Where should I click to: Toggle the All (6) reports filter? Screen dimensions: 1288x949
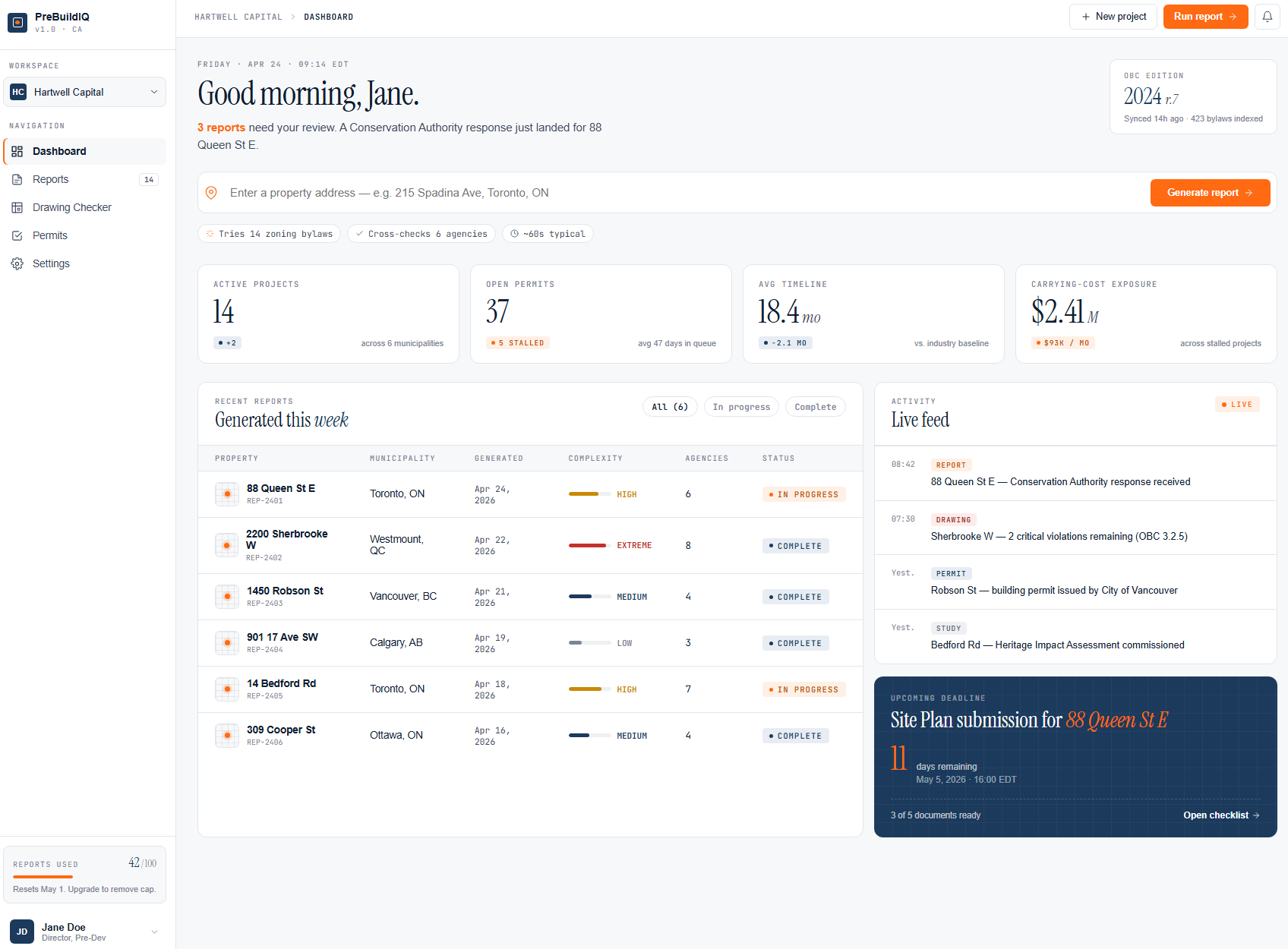pos(670,406)
